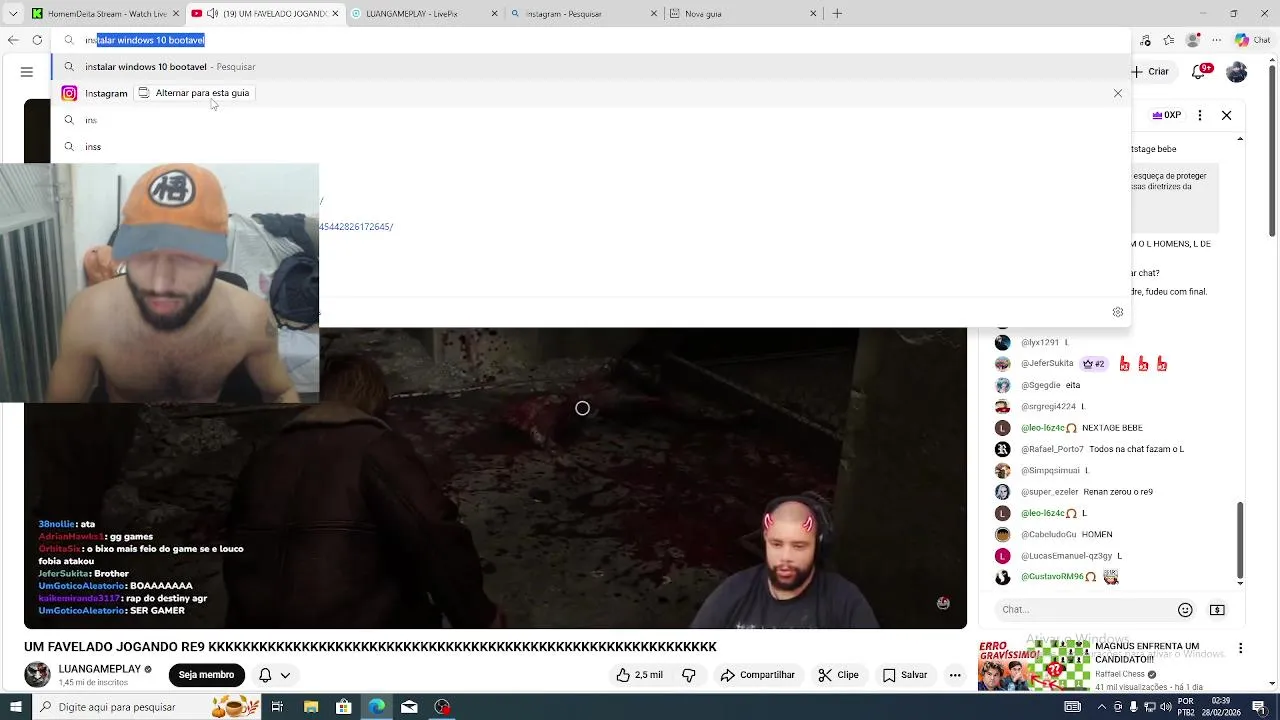This screenshot has height=720, width=1280.
Task: Open options for the MAGNUS ENFRENTA video
Action: (x=1241, y=648)
